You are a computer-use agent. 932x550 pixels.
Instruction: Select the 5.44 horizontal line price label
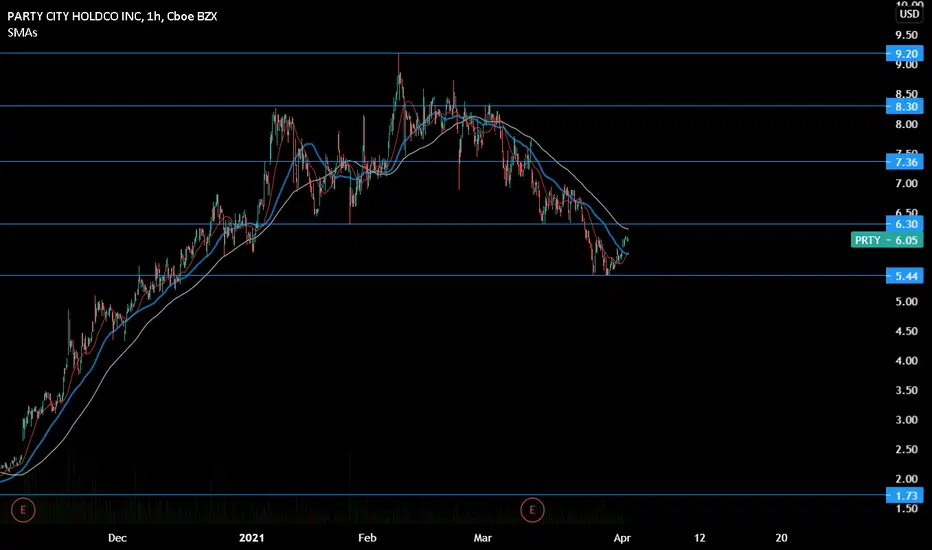(x=904, y=276)
